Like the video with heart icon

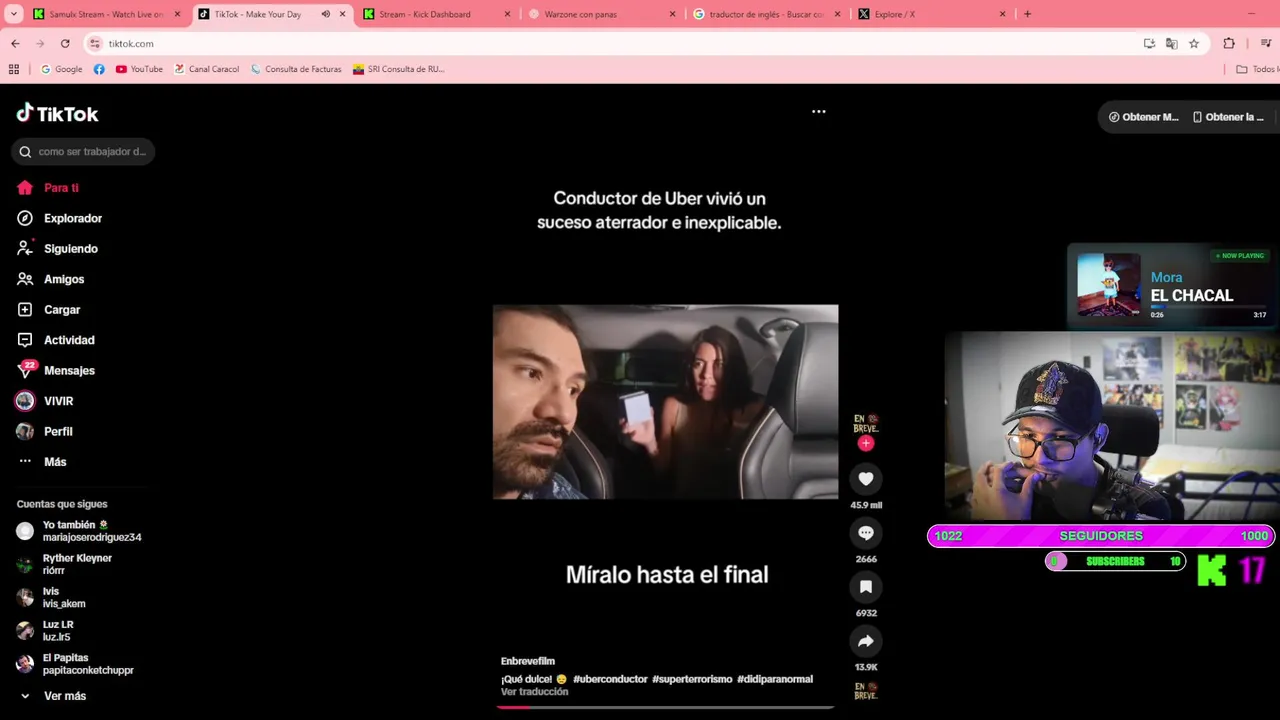tap(866, 479)
